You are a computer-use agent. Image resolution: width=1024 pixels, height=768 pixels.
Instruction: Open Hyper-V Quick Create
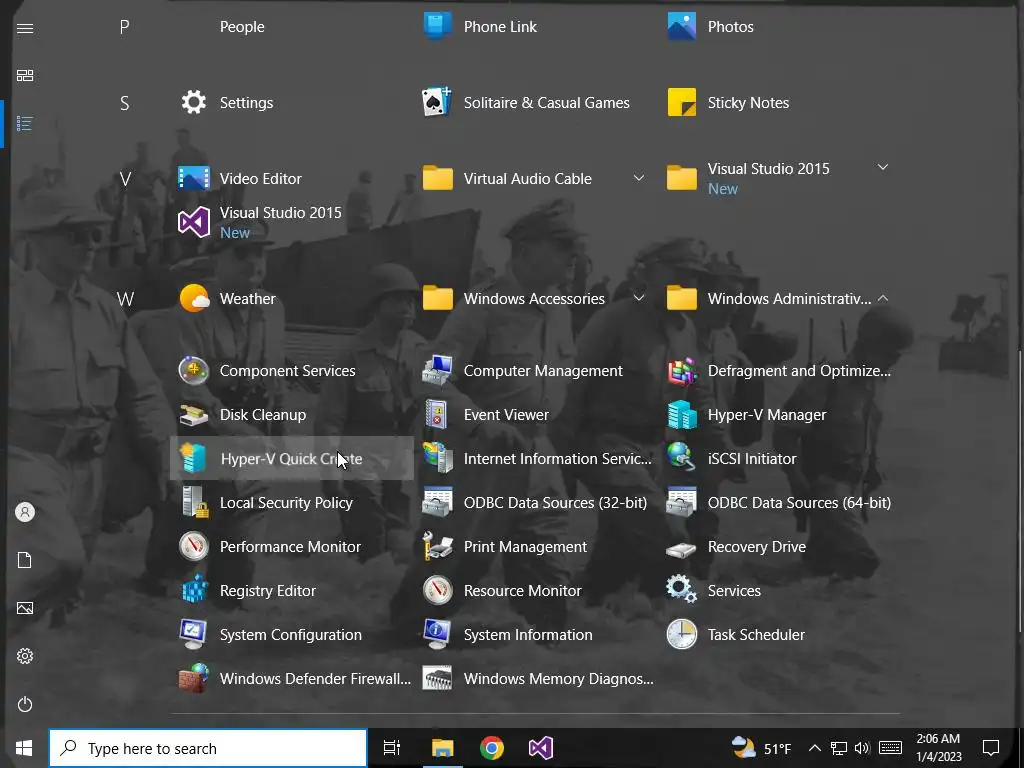291,458
